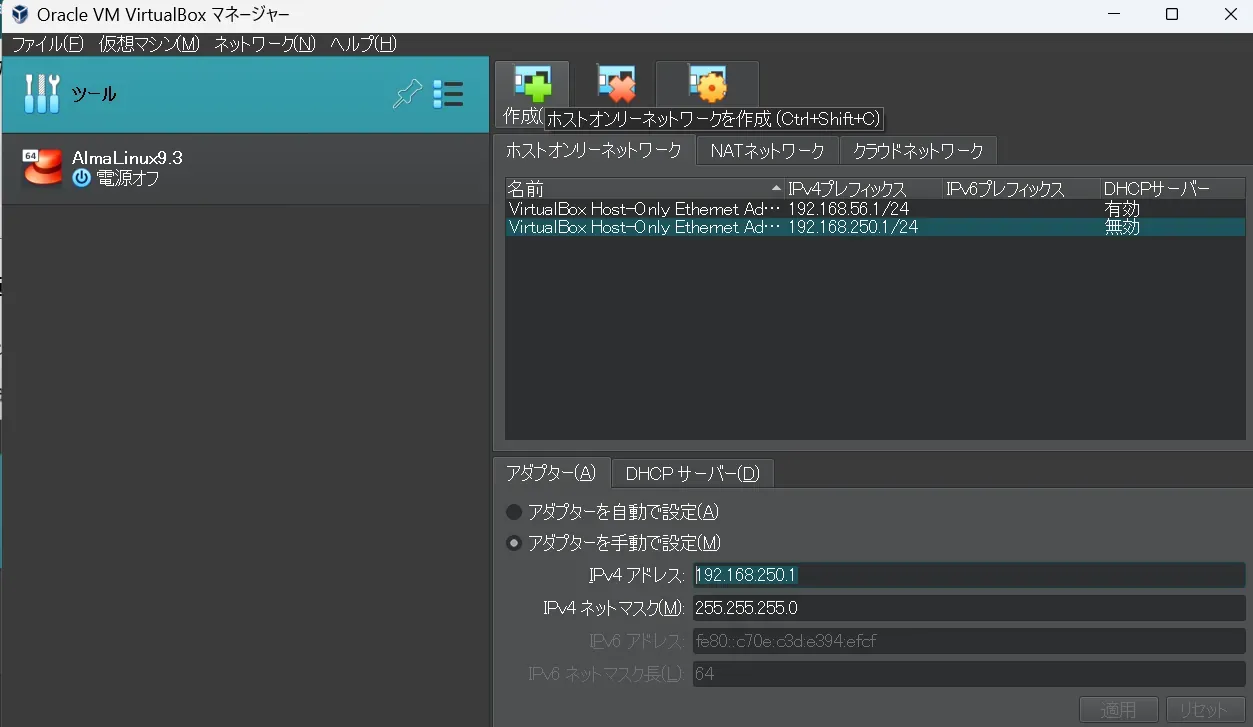Image resolution: width=1253 pixels, height=727 pixels.
Task: Click the VirtualBox logo in the title bar
Action: coord(19,15)
